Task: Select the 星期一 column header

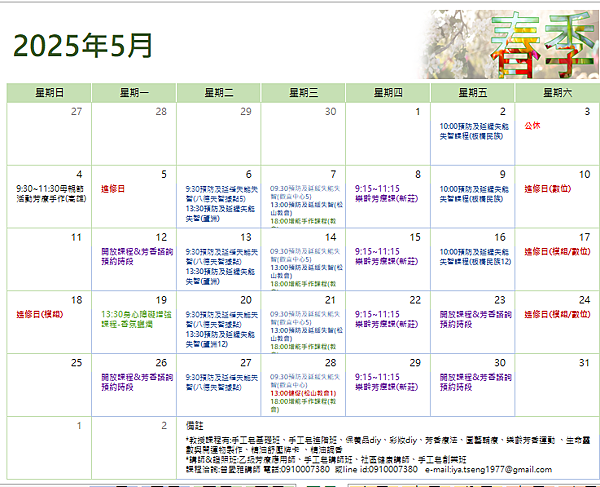Action: (x=134, y=93)
